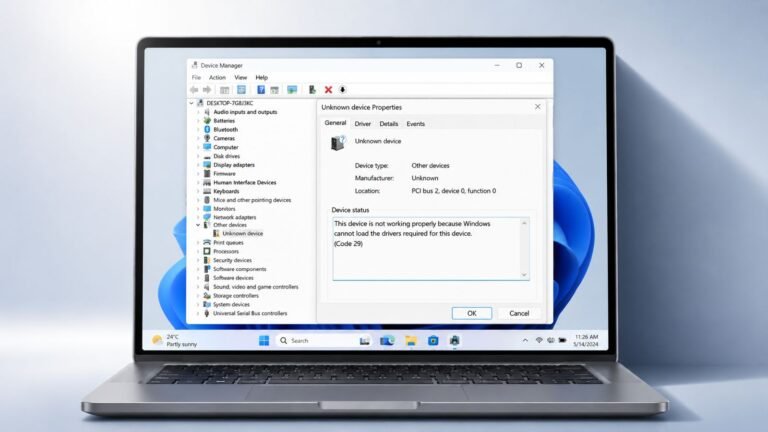Switch to the Details tab
The width and height of the screenshot is (768, 432).
(389, 124)
